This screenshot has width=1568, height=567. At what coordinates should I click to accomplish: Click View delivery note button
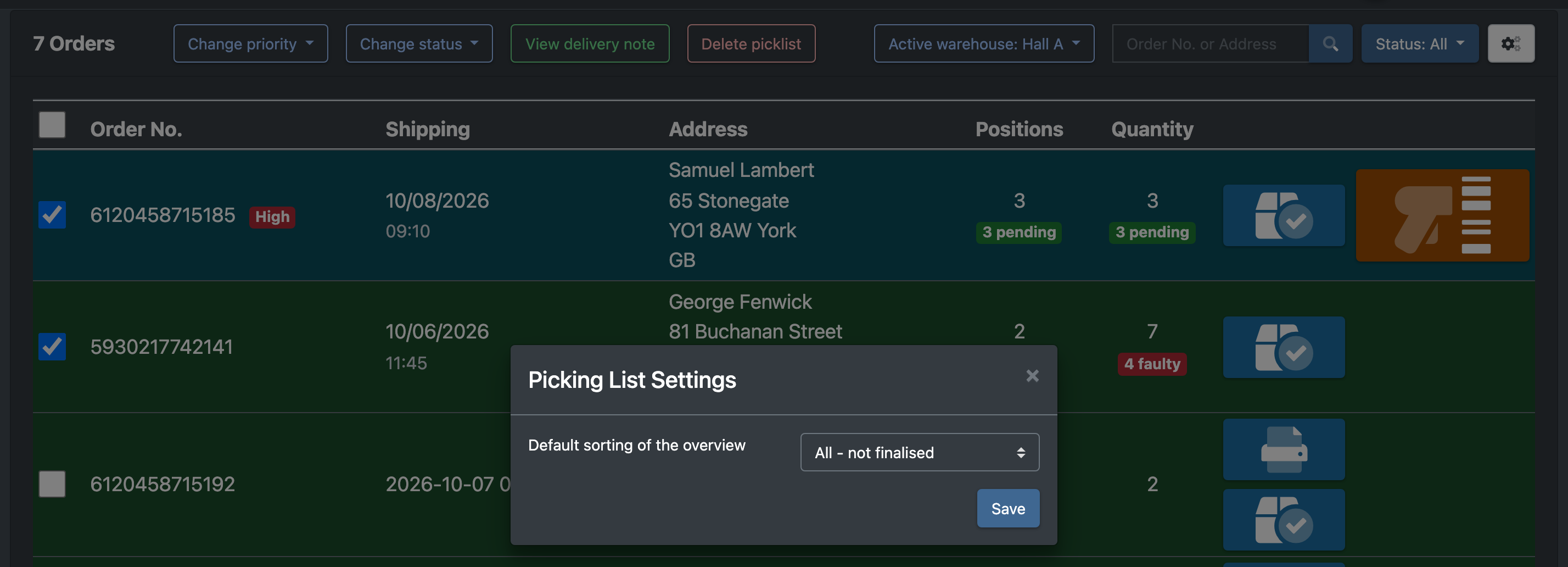[590, 44]
